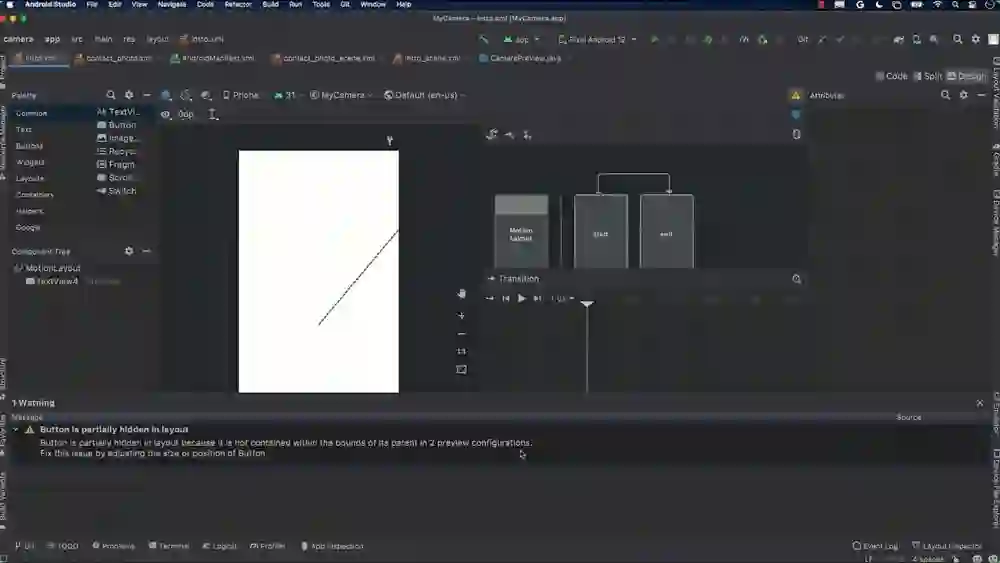Open the Default (en-us) locale dropdown
1000x563 pixels.
[x=420, y=95]
